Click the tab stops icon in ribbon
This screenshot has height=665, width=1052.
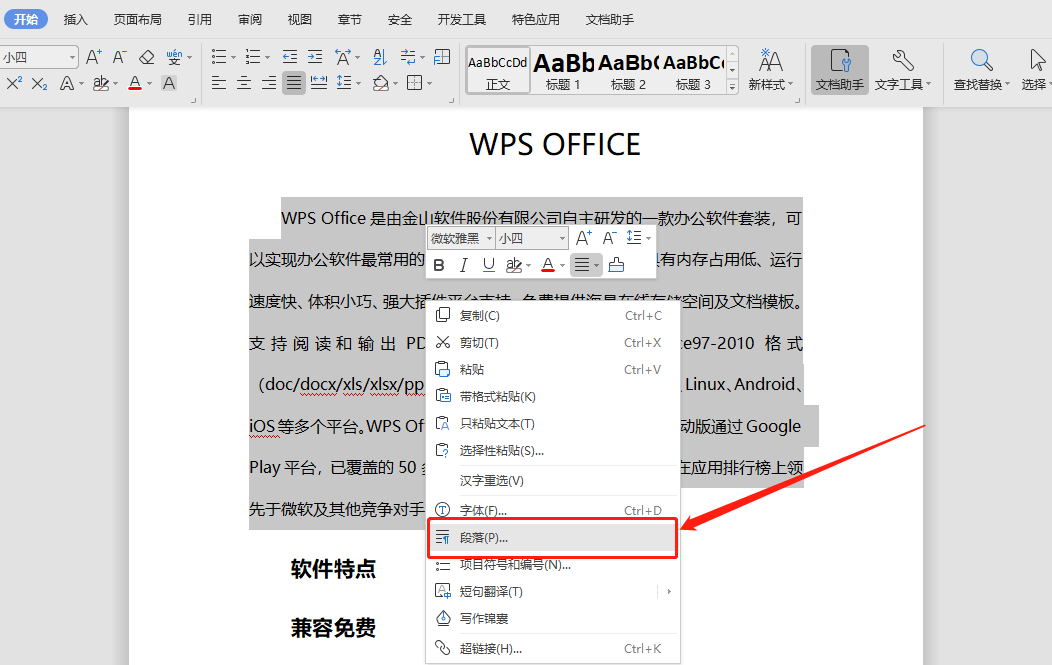point(442,57)
